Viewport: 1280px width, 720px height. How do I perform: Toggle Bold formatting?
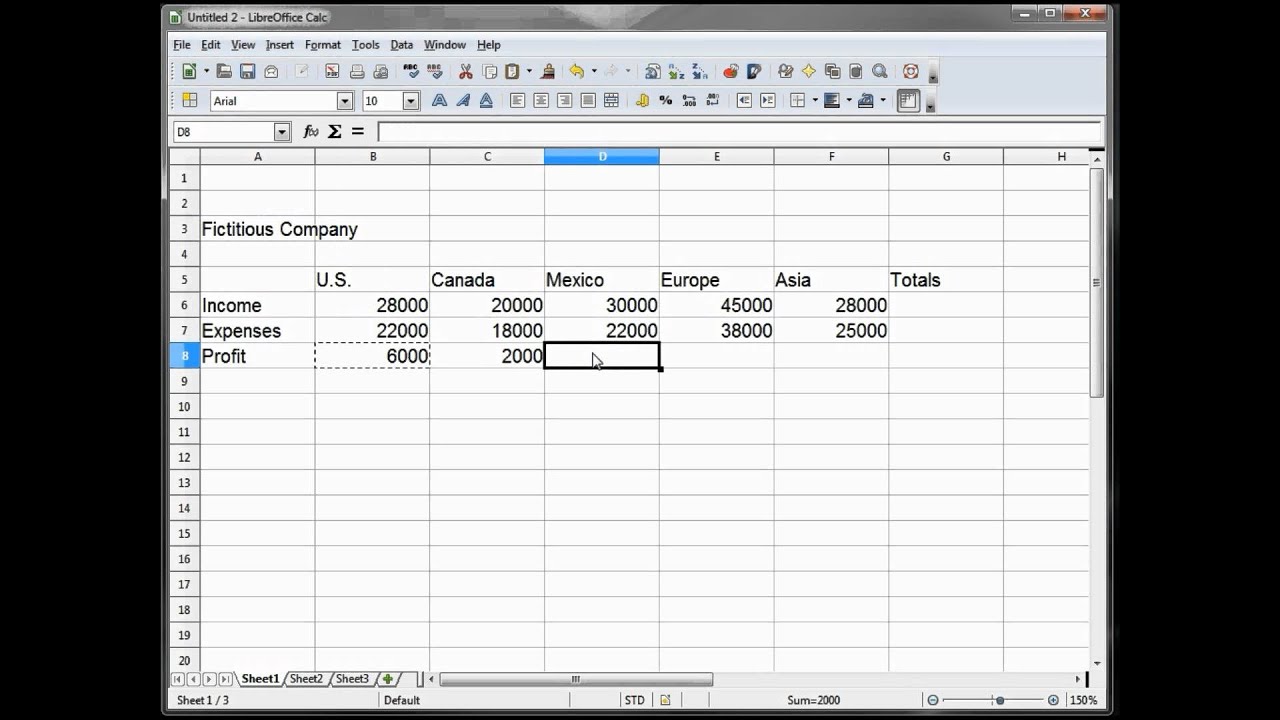tap(439, 101)
